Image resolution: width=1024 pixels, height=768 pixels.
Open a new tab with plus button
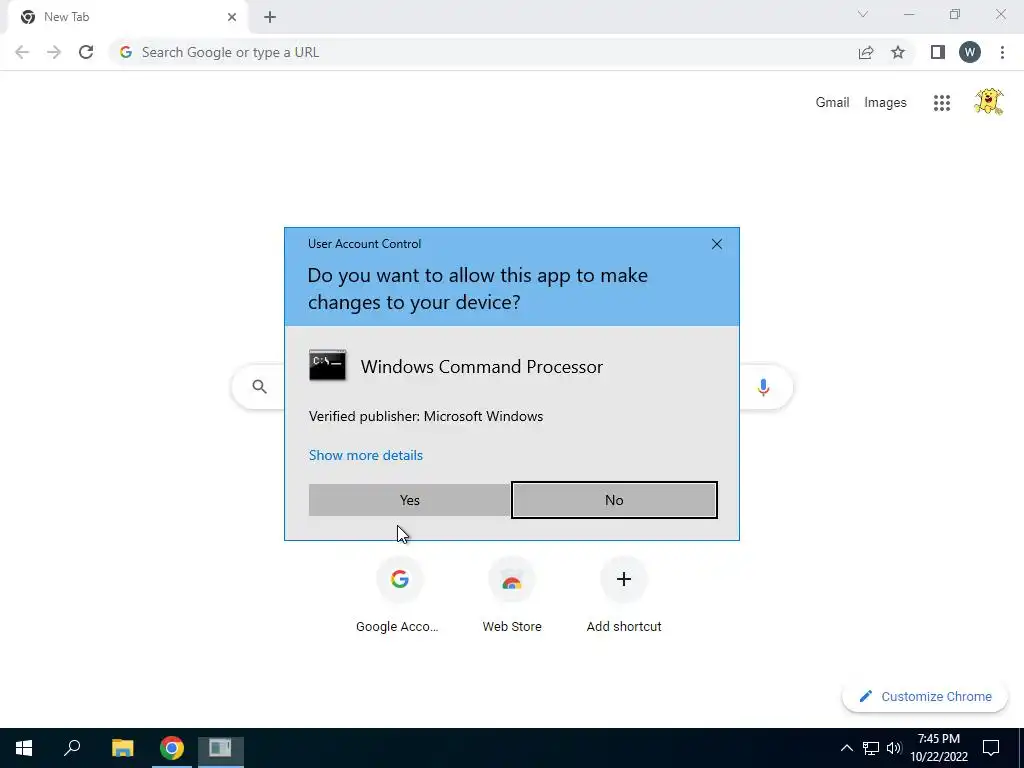(x=270, y=17)
